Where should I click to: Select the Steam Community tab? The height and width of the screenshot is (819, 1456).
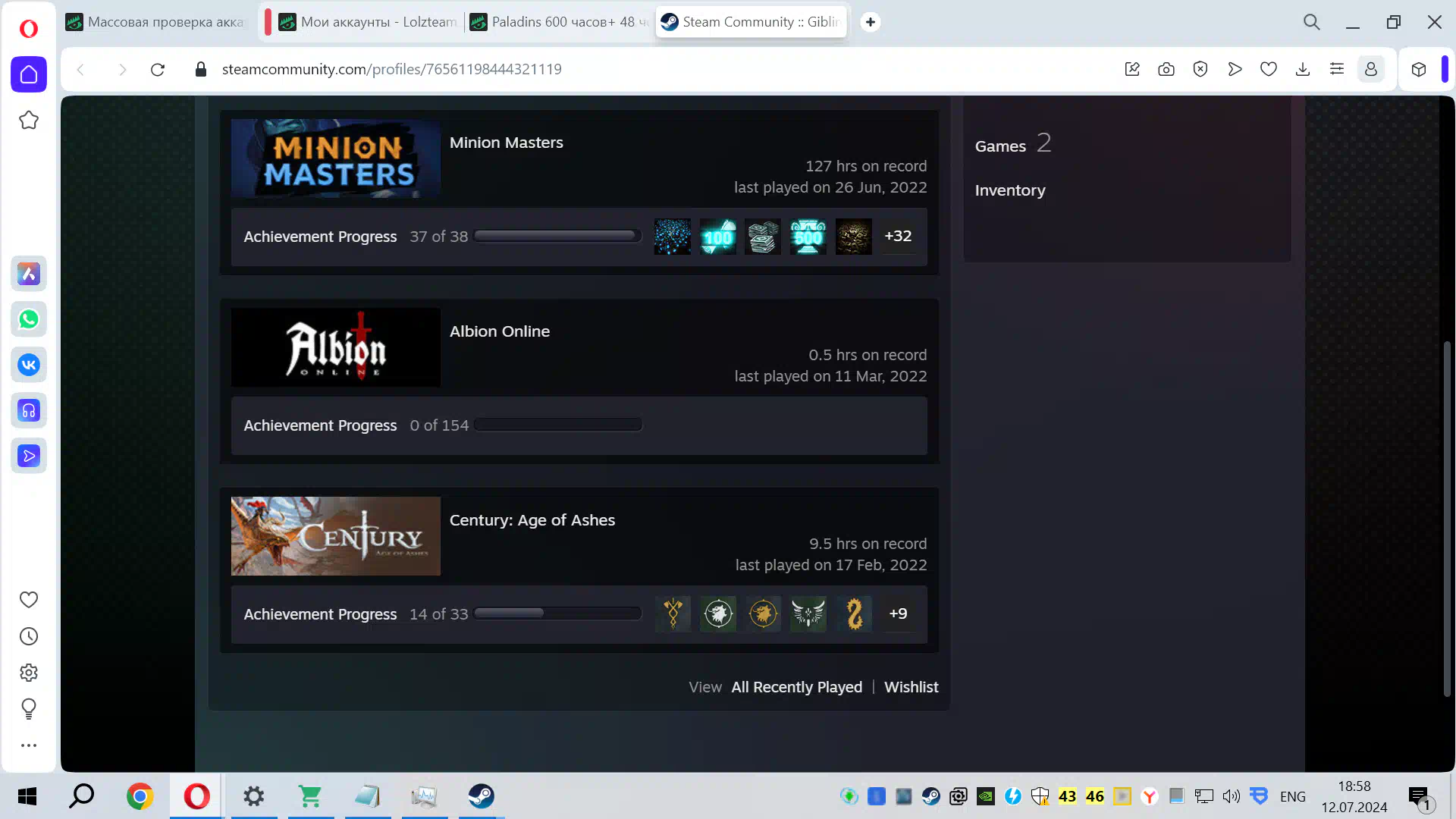pyautogui.click(x=752, y=22)
